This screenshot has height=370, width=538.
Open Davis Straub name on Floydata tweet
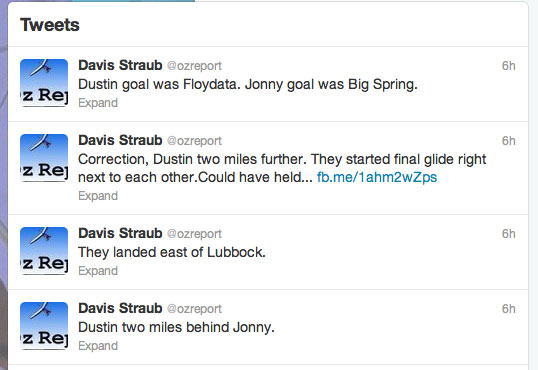click(120, 65)
